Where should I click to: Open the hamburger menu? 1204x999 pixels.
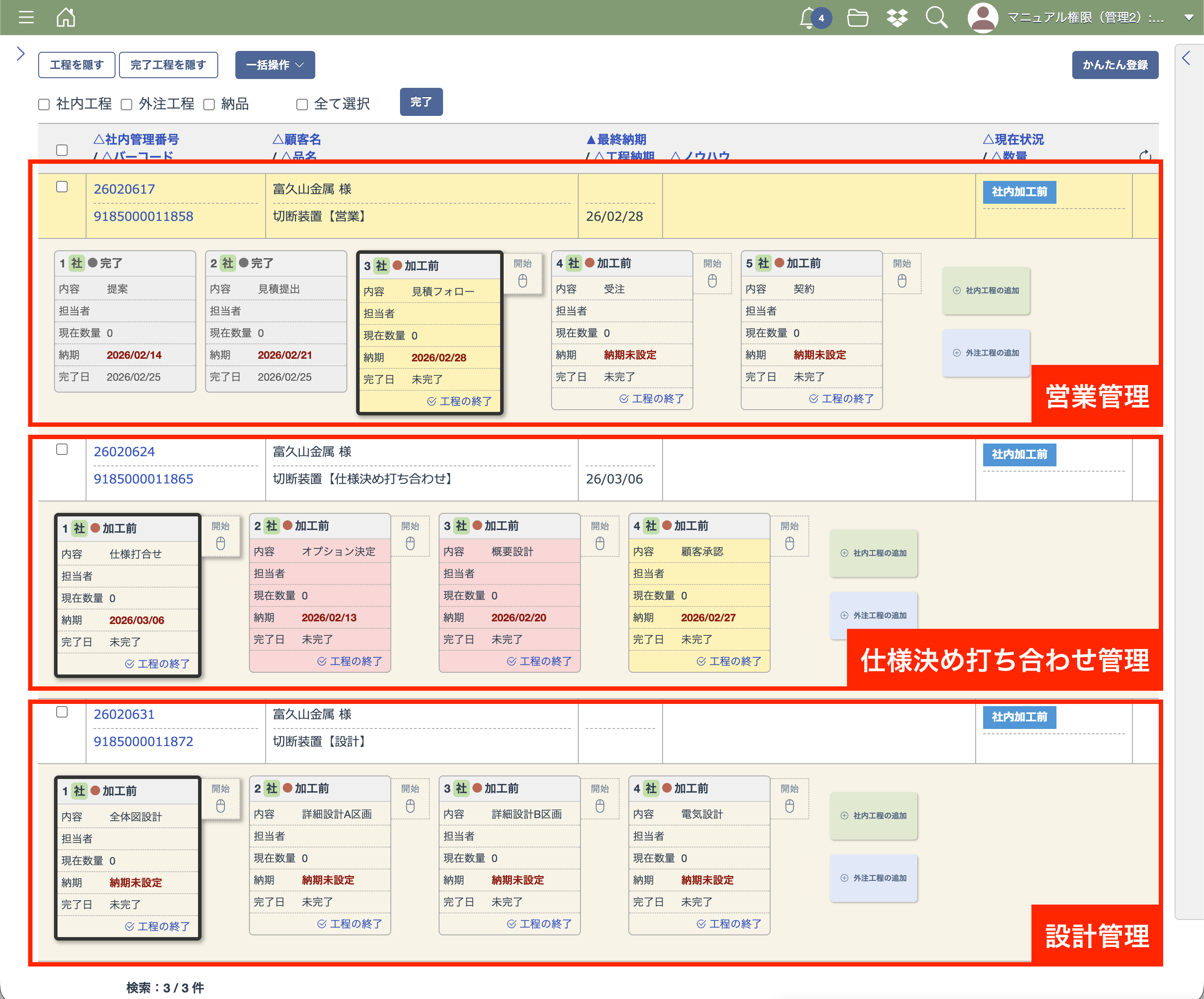coord(26,18)
